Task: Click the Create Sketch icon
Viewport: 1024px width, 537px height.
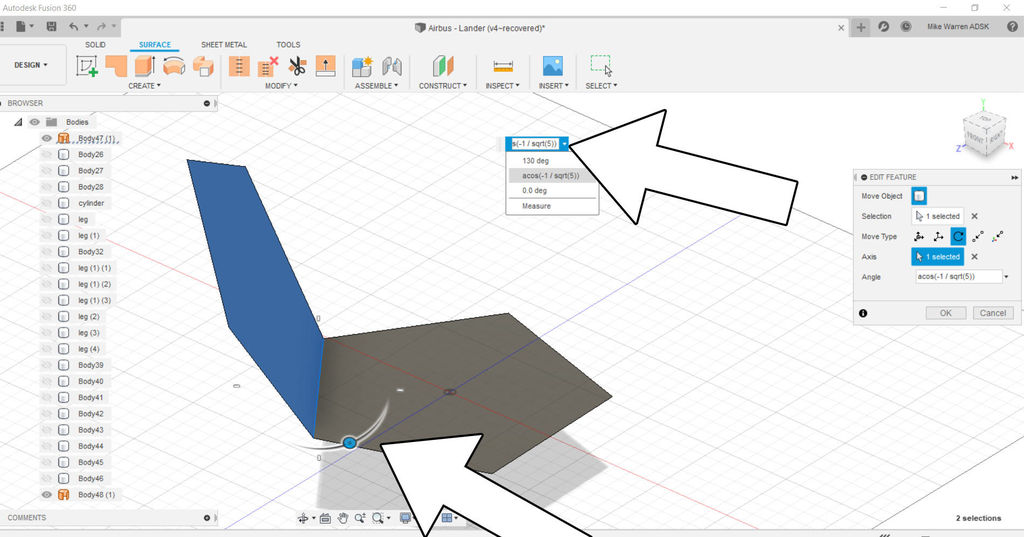Action: pos(87,66)
